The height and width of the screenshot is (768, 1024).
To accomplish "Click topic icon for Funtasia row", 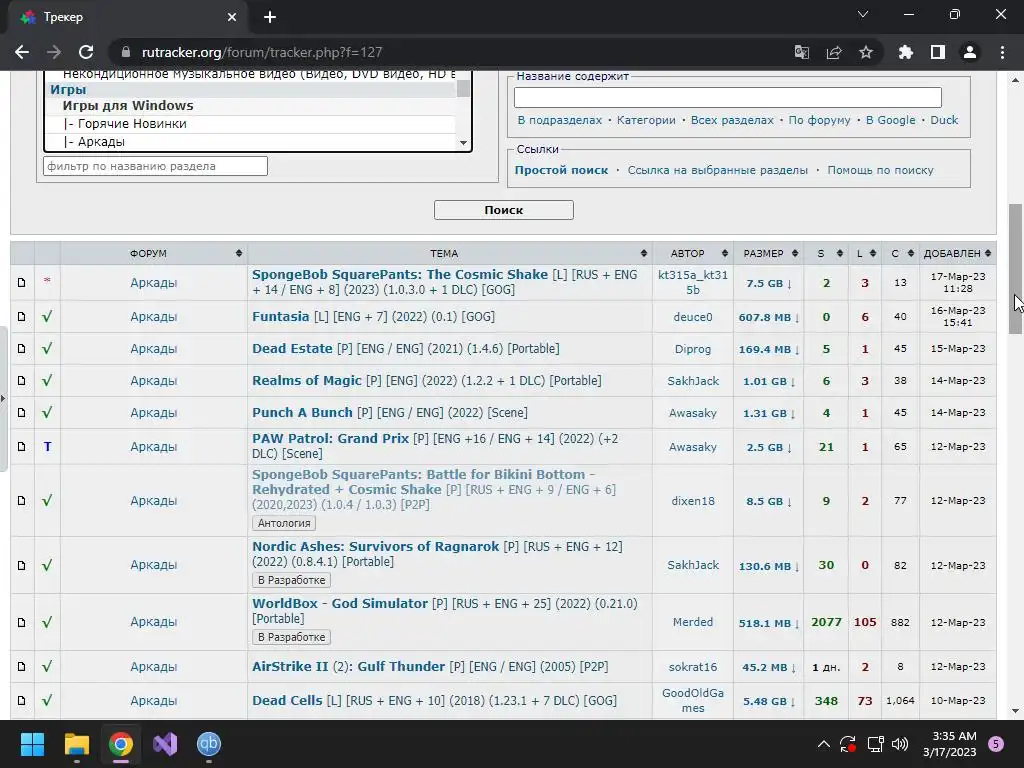I will tap(22, 317).
